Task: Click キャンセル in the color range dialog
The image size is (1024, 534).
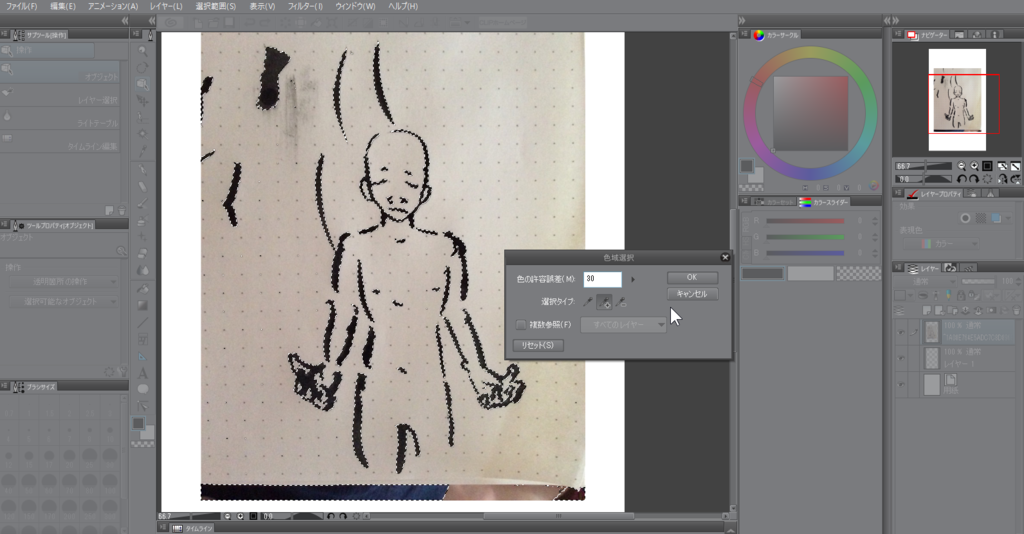Action: [692, 294]
